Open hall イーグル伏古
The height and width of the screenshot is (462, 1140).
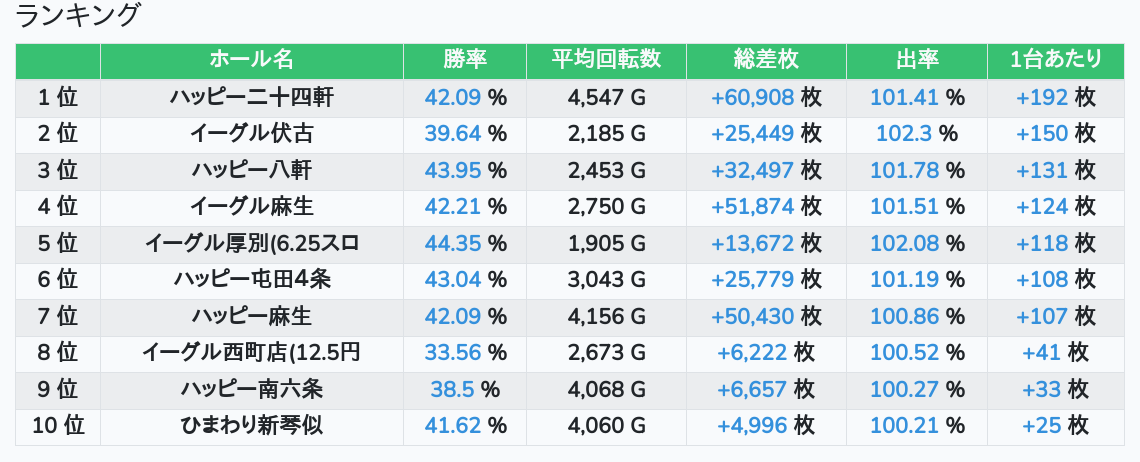click(251, 134)
